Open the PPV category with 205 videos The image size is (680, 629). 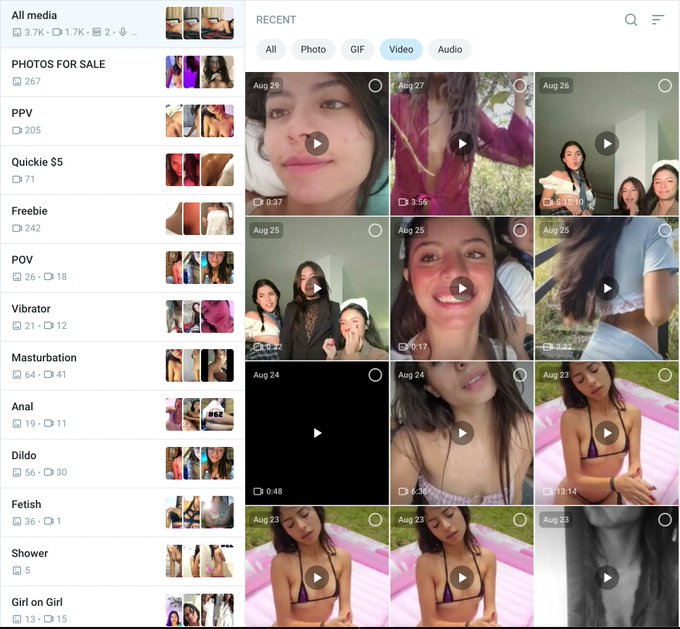[x=122, y=121]
